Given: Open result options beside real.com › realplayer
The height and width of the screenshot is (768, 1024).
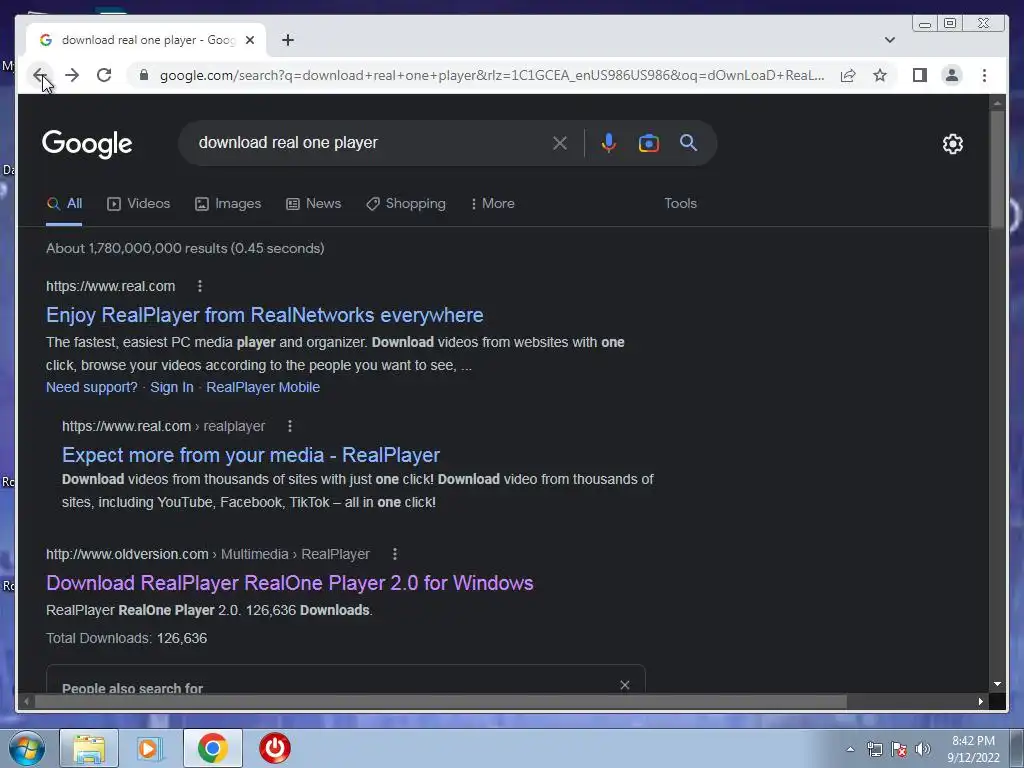Looking at the screenshot, I should pyautogui.click(x=290, y=426).
